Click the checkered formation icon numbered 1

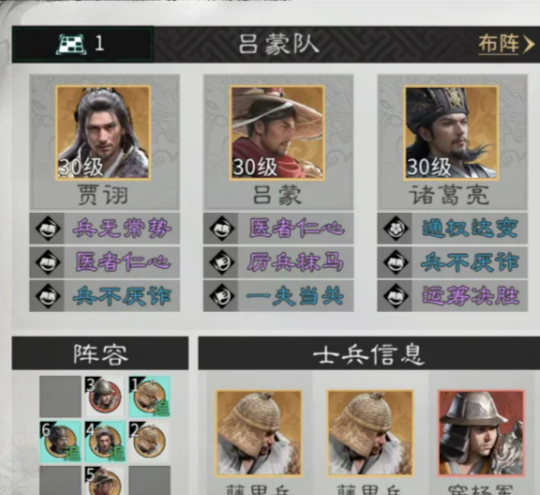pyautogui.click(x=71, y=44)
